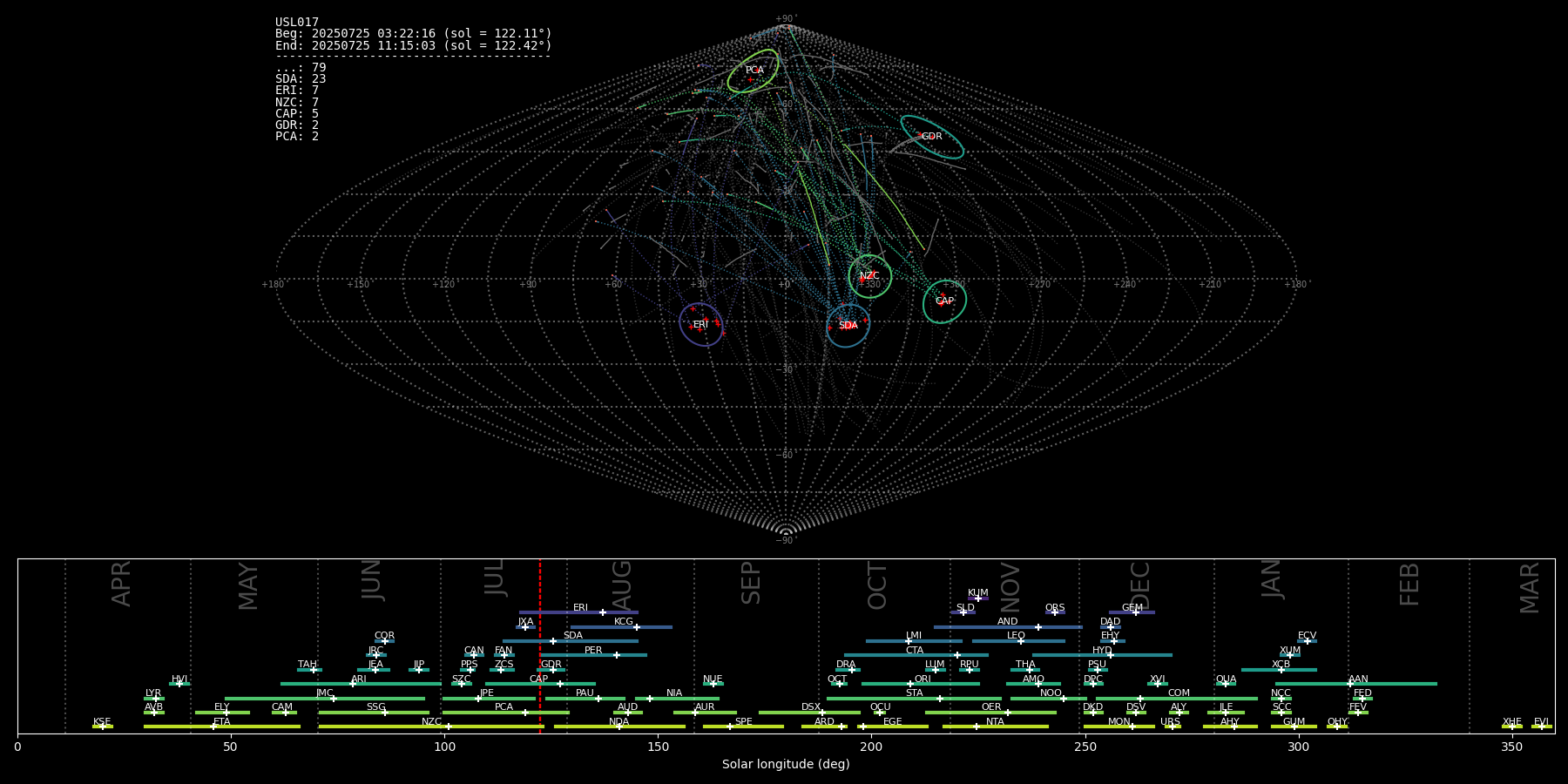
Task: Select the LMI shower label in the timeline
Action: pyautogui.click(x=914, y=636)
